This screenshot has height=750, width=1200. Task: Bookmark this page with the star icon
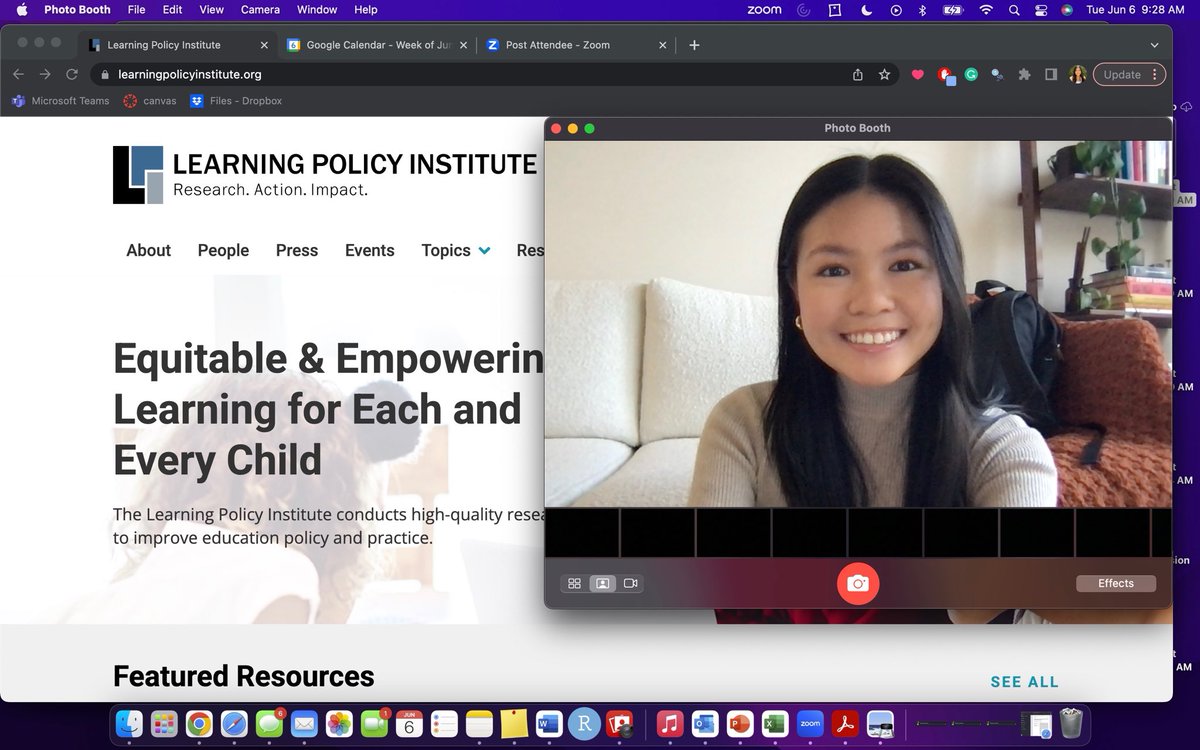884,74
